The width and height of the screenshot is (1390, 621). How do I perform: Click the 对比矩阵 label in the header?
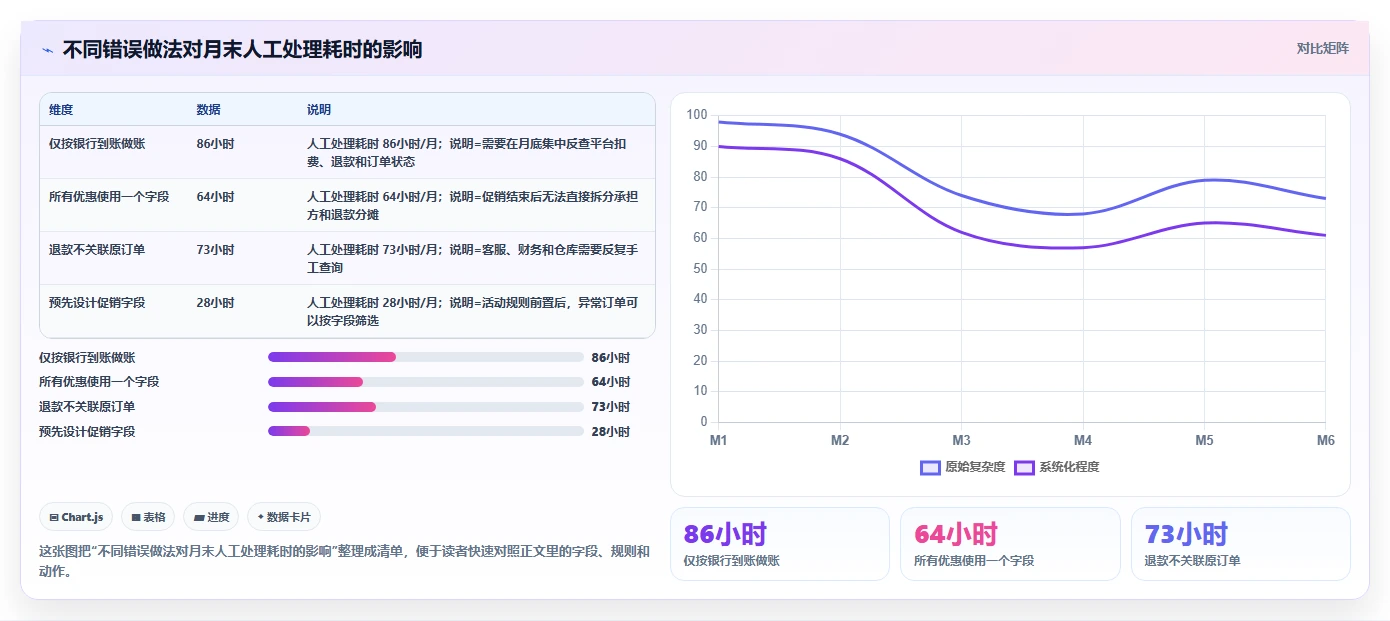click(x=1322, y=48)
